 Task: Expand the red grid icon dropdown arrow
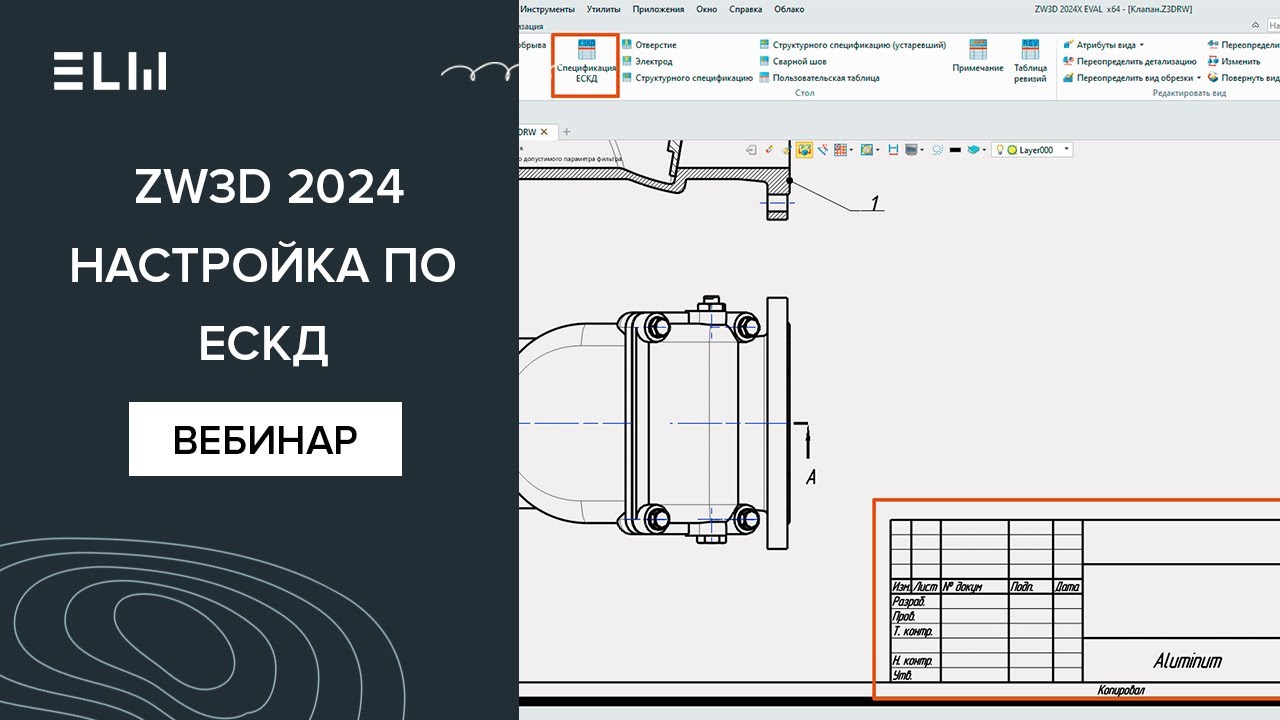point(851,150)
